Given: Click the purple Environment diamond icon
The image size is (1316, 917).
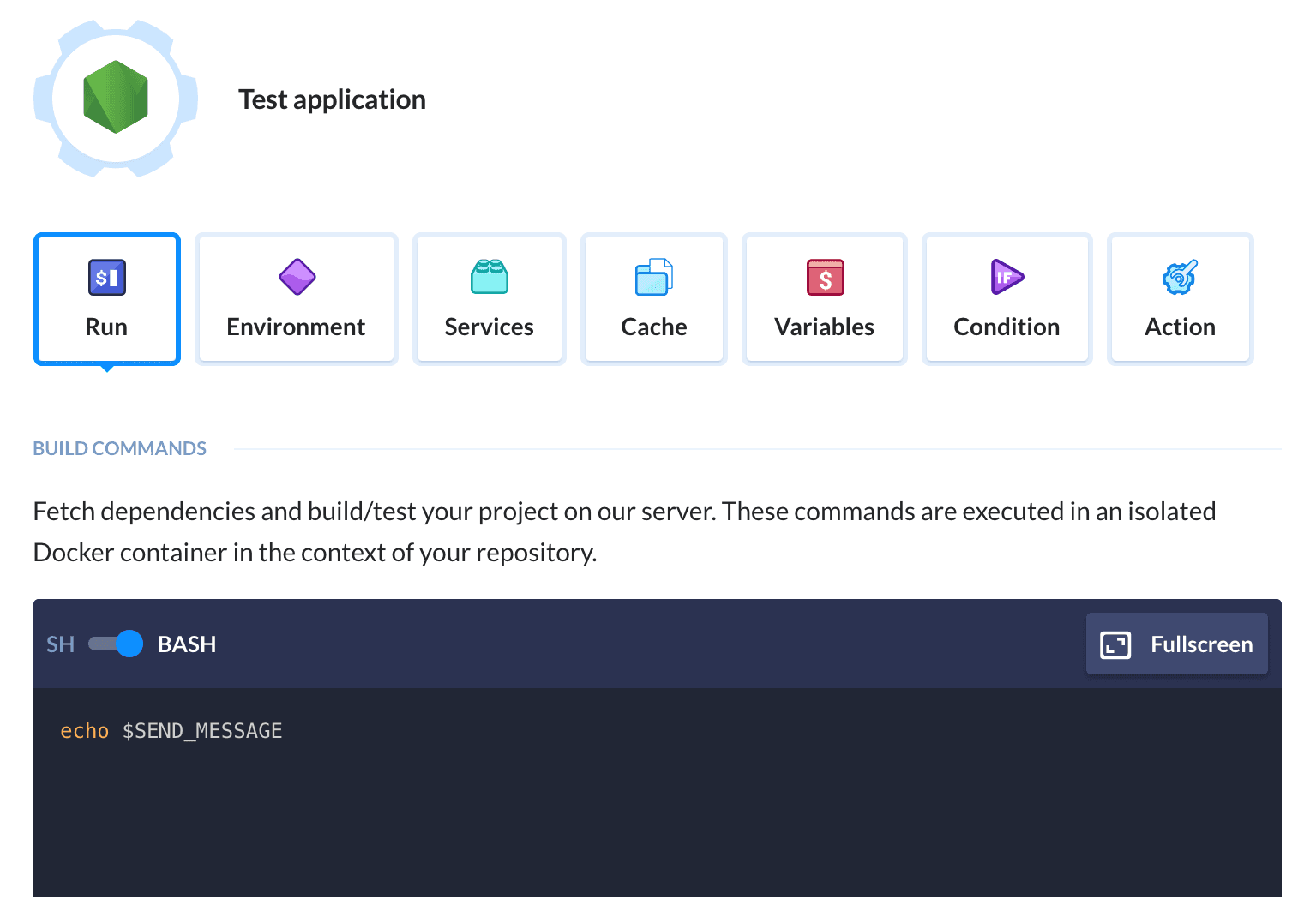Looking at the screenshot, I should point(297,277).
